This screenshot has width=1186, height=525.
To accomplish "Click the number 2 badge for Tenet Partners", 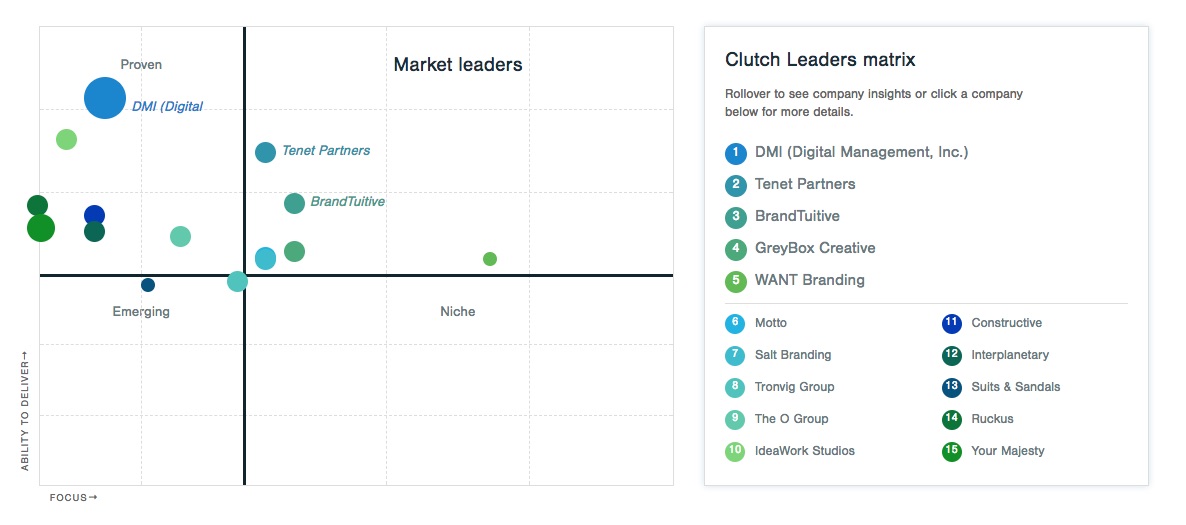I will [736, 185].
